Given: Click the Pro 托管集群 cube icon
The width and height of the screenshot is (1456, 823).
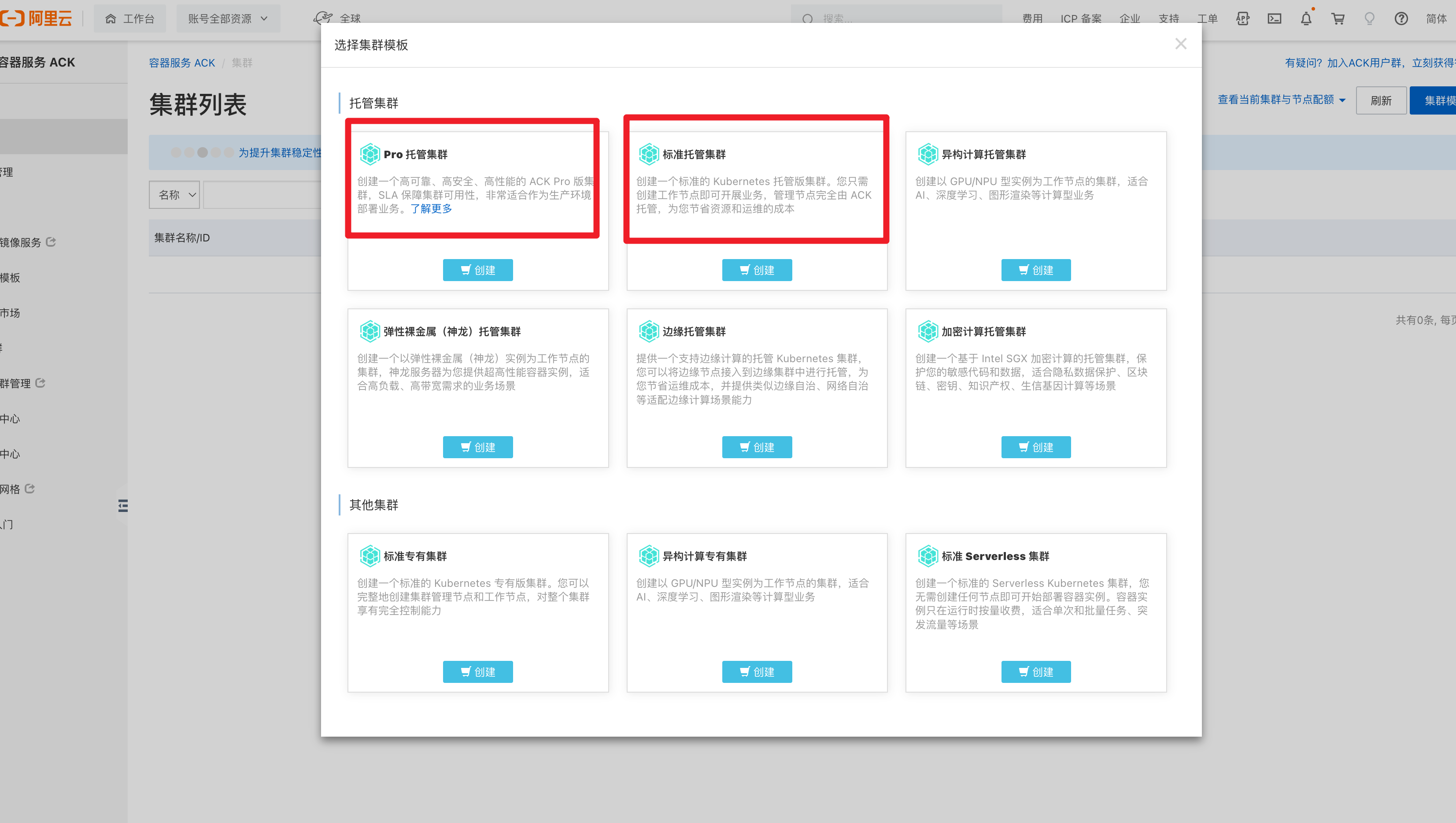Looking at the screenshot, I should coord(370,154).
